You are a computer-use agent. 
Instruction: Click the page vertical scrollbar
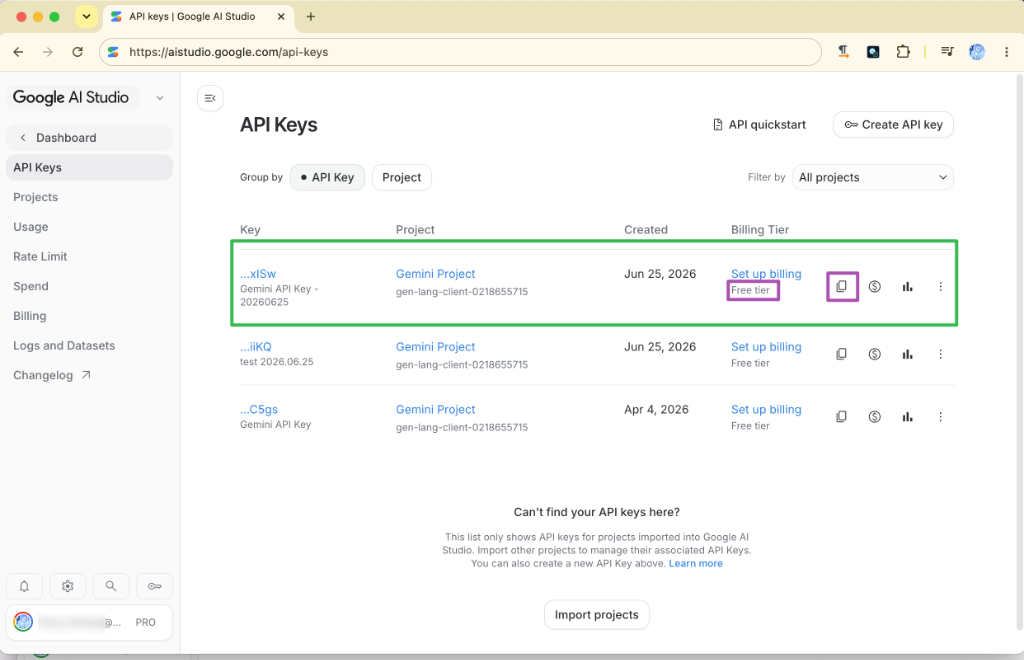(1019, 353)
